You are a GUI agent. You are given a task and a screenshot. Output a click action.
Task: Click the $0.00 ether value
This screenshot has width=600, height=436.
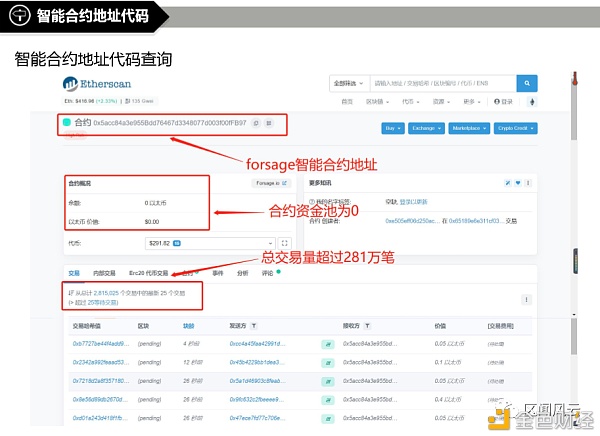[152, 222]
